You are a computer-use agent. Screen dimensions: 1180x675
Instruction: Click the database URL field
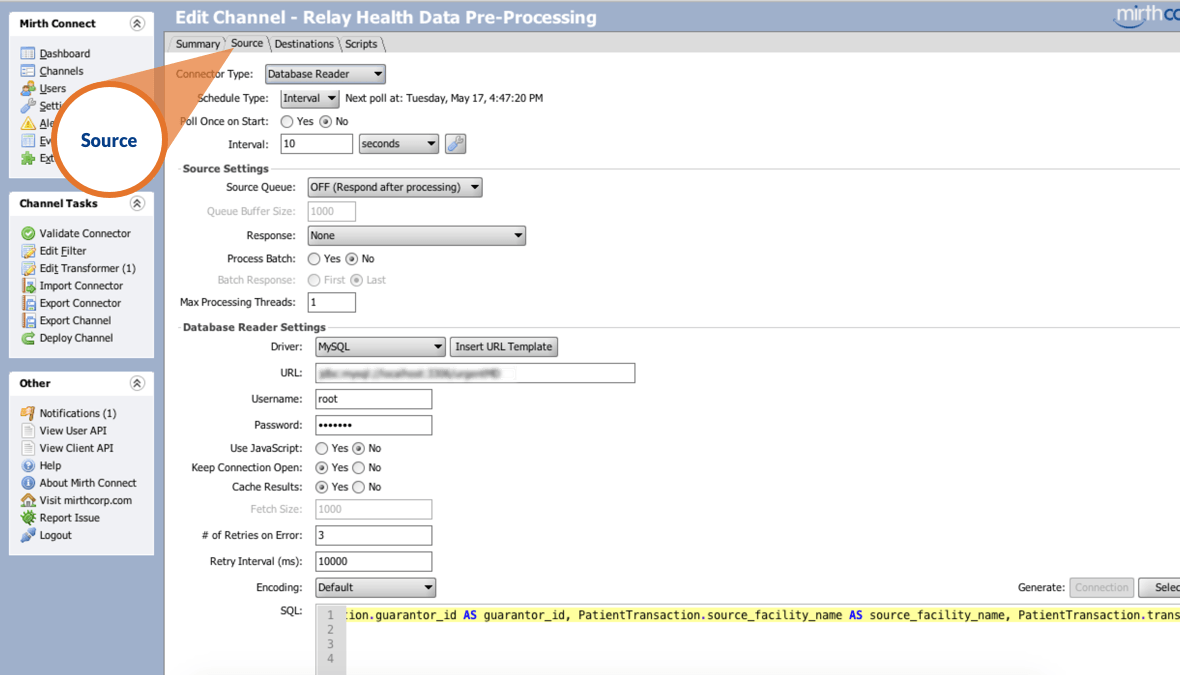[x=475, y=373]
